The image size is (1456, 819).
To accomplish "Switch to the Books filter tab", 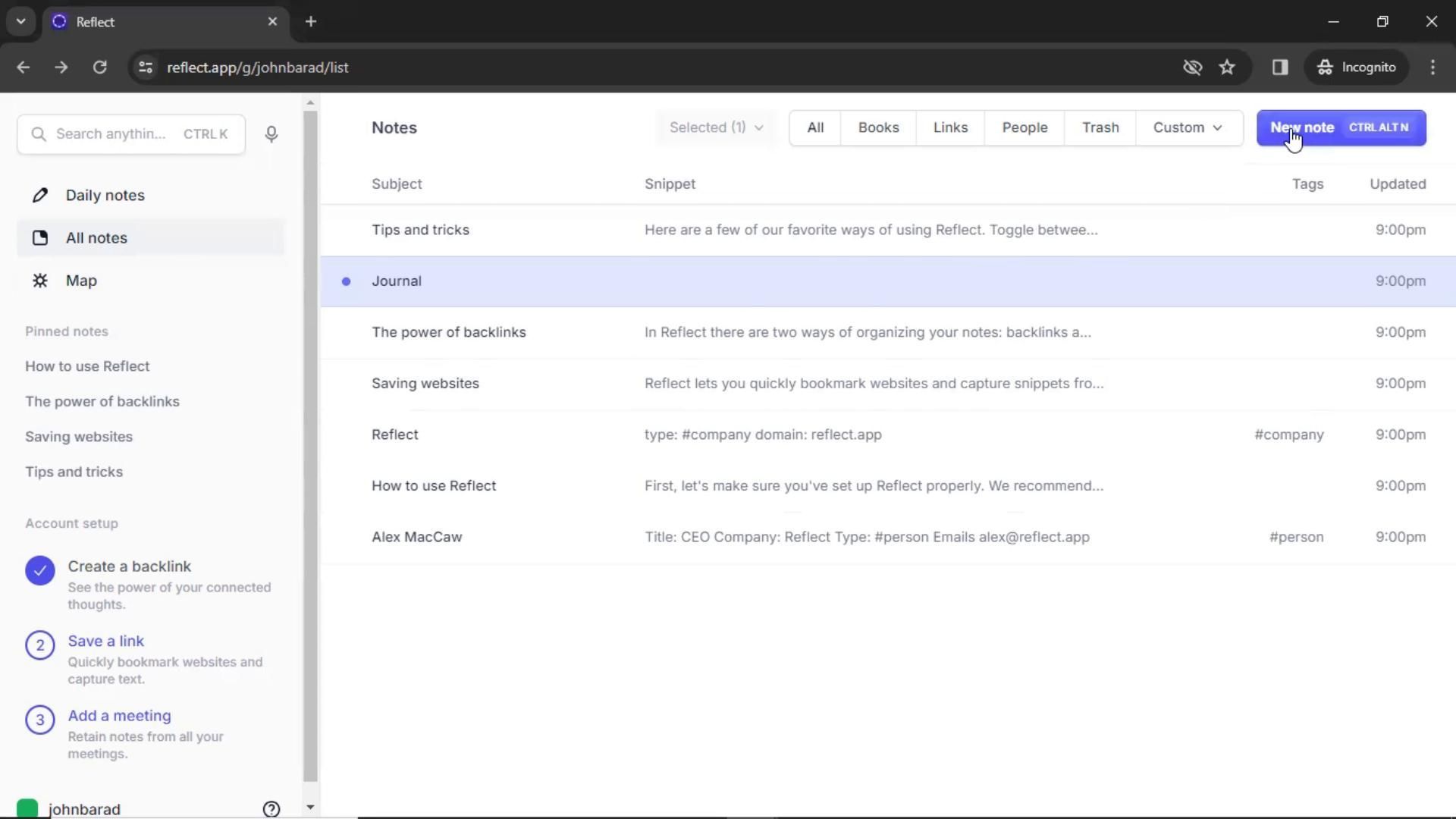I will click(878, 127).
